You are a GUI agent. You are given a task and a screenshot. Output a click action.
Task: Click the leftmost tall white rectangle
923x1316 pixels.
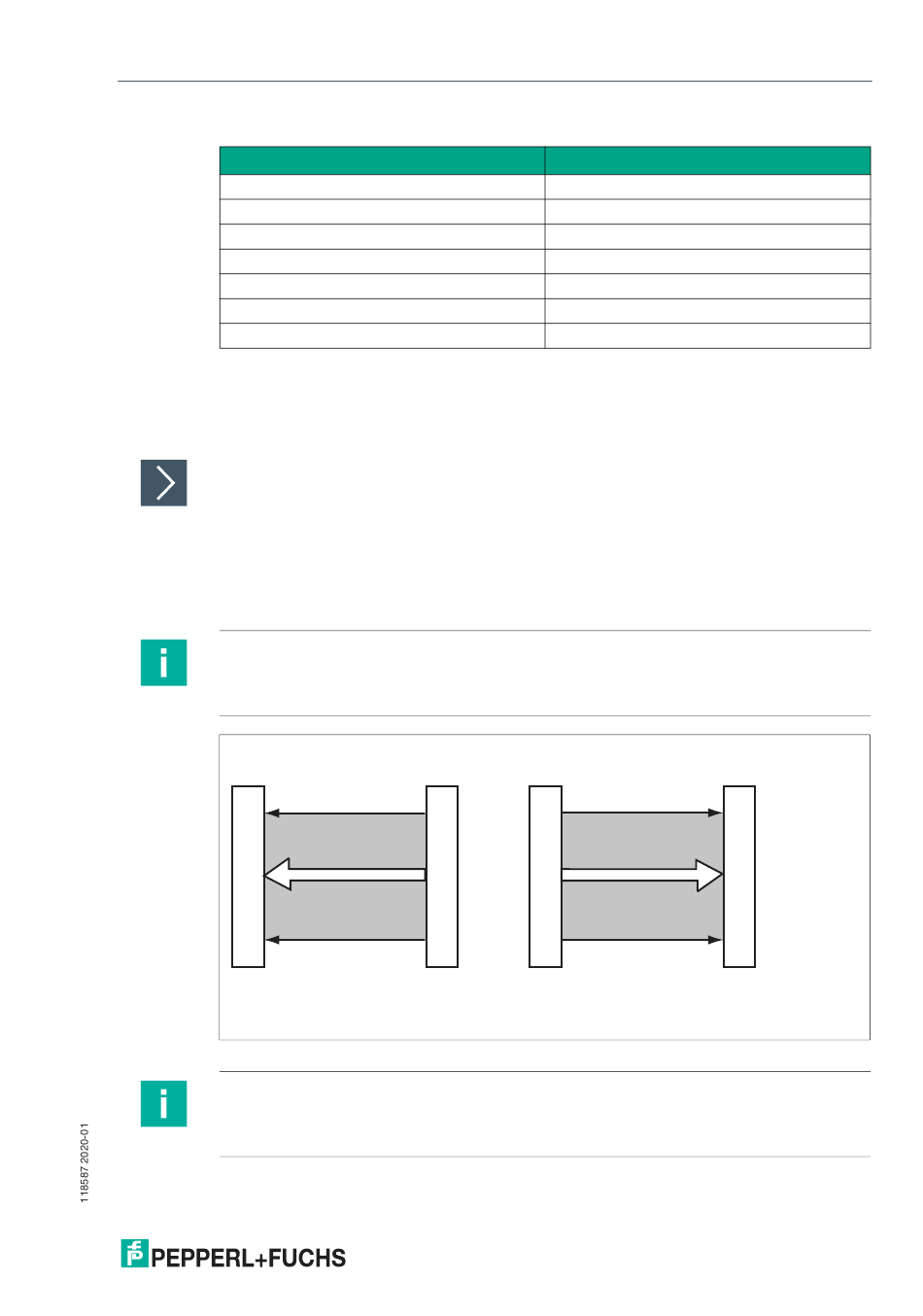coord(248,877)
